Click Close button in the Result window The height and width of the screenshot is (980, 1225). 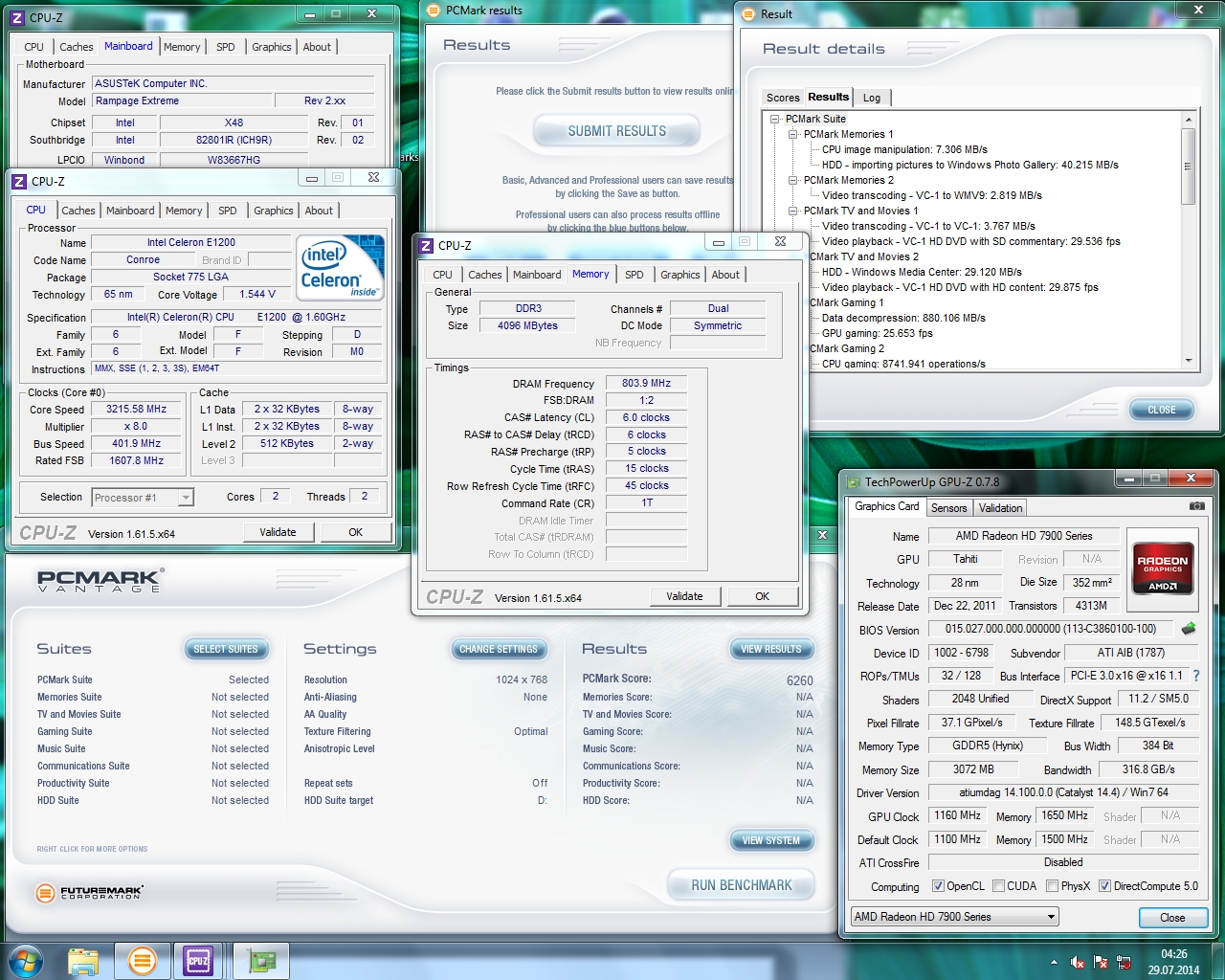(x=1162, y=410)
